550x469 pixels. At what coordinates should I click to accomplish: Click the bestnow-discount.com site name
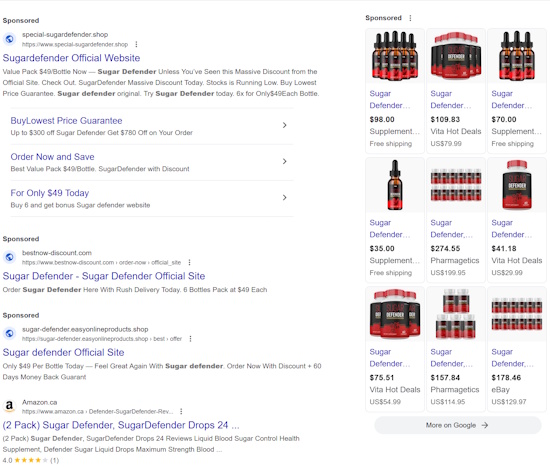coord(57,253)
